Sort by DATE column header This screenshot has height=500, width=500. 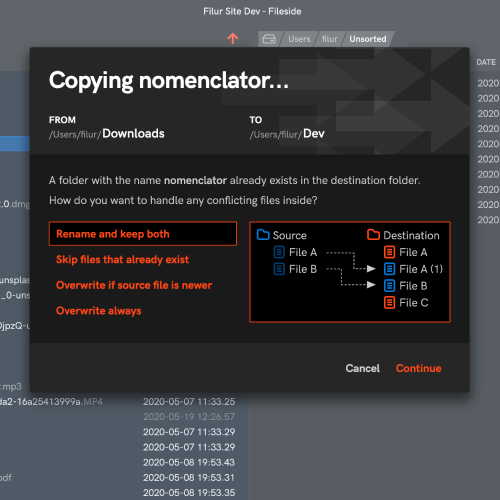(x=486, y=62)
